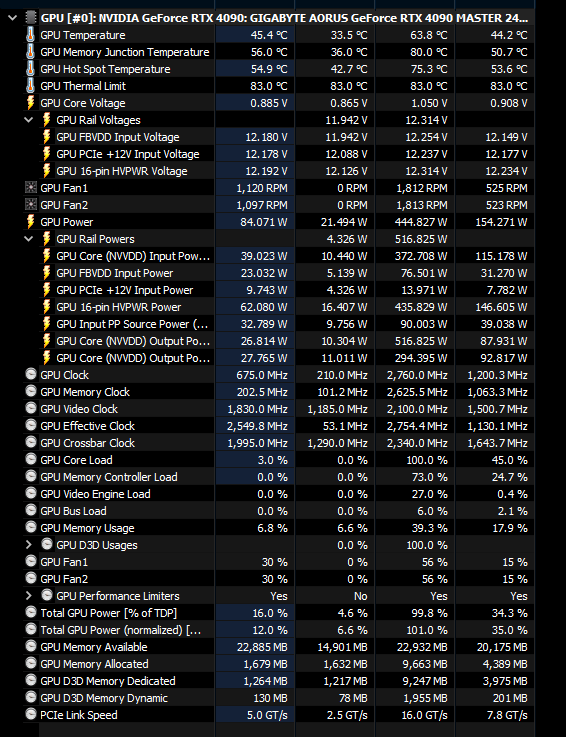566x737 pixels.
Task: Click the 16.0 GT/s maximum PCIe Link Speed value
Action: click(425, 715)
